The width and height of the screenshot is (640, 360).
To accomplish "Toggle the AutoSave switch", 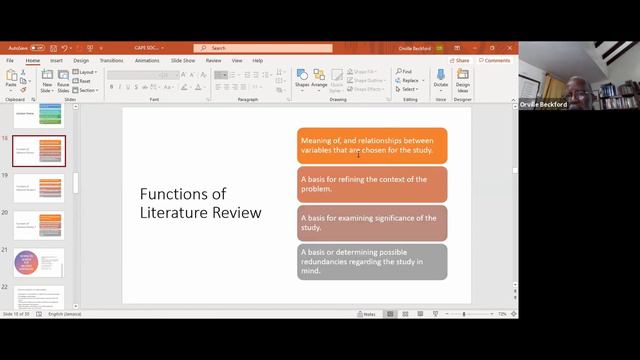I will point(38,48).
